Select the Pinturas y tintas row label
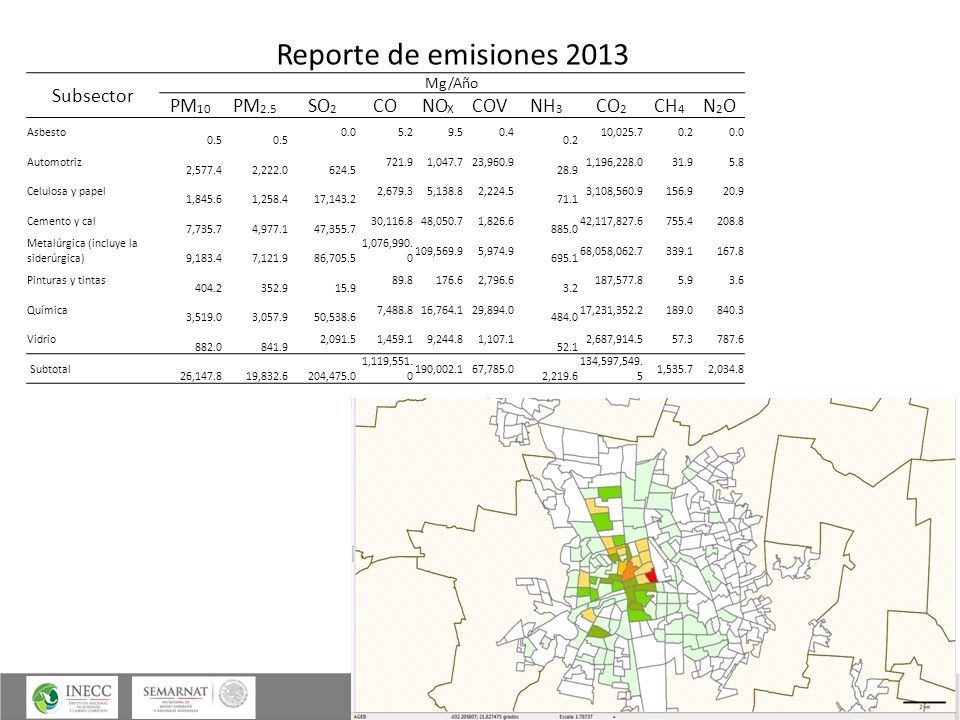This screenshot has width=960, height=720. 66,280
